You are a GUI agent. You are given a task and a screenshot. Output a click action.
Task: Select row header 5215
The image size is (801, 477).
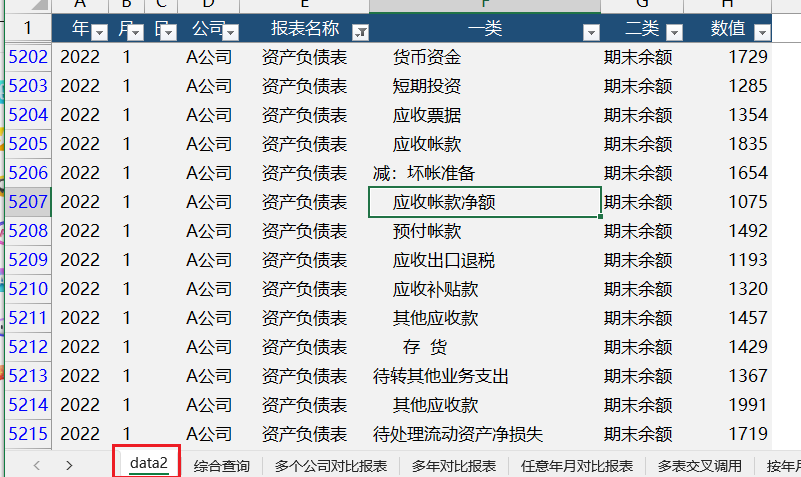[x=28, y=434]
